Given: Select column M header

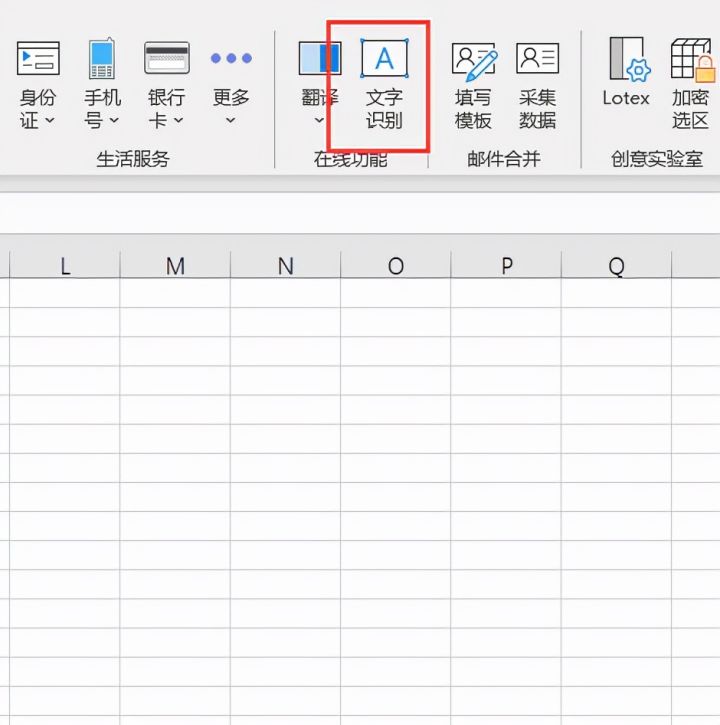Looking at the screenshot, I should point(175,265).
